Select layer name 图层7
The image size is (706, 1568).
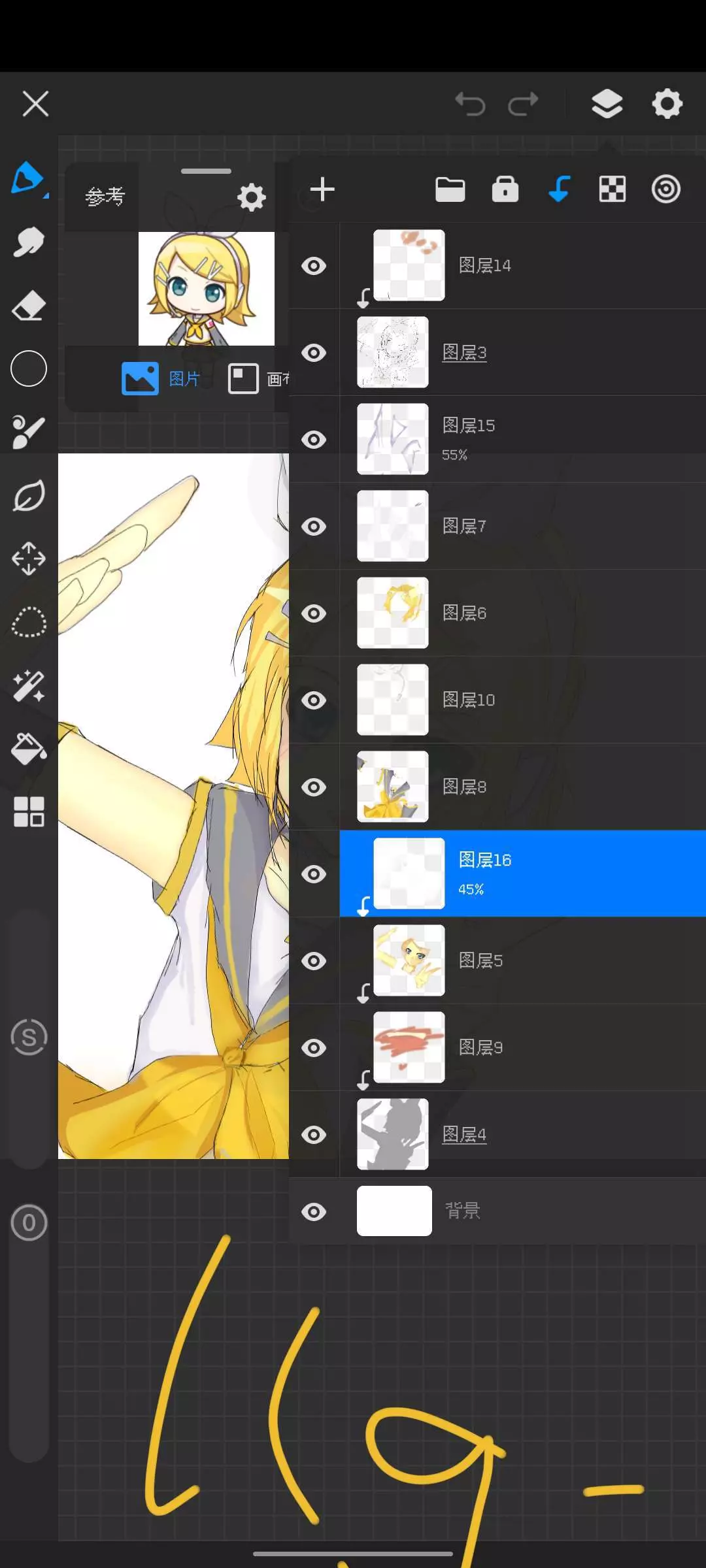point(465,527)
